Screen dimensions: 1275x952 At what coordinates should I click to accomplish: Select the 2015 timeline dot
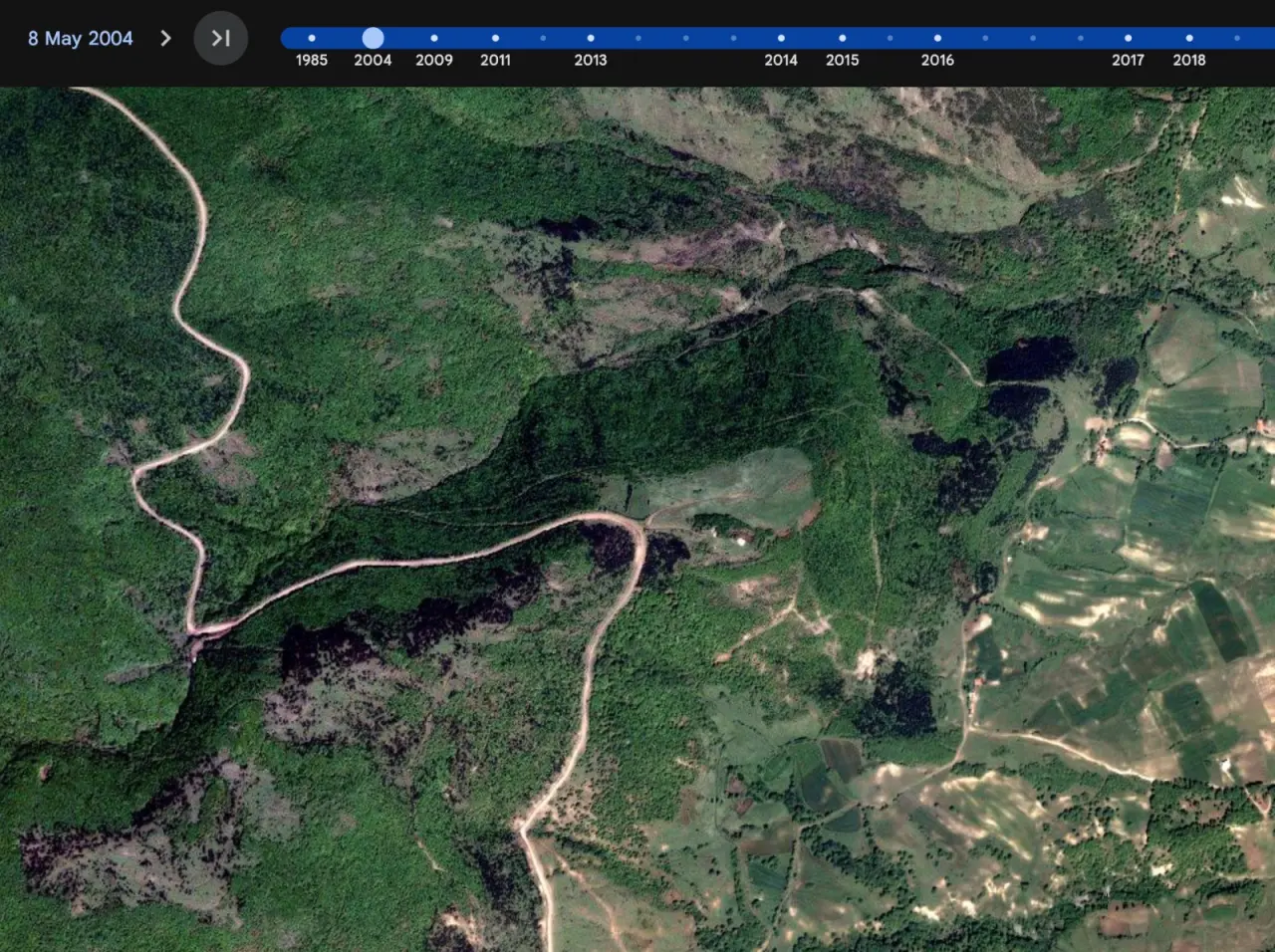tap(843, 38)
